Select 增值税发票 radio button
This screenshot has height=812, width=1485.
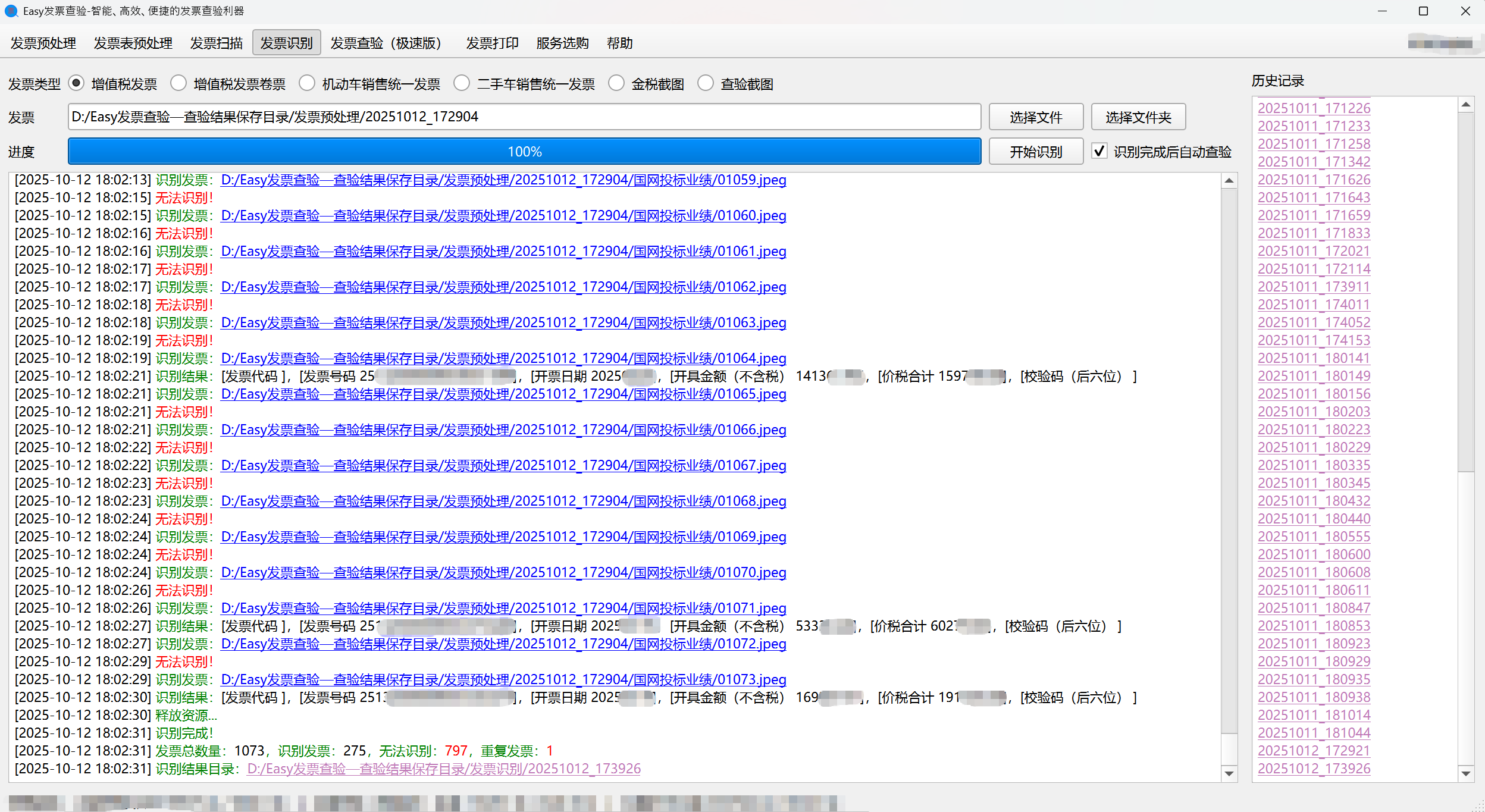click(x=77, y=83)
